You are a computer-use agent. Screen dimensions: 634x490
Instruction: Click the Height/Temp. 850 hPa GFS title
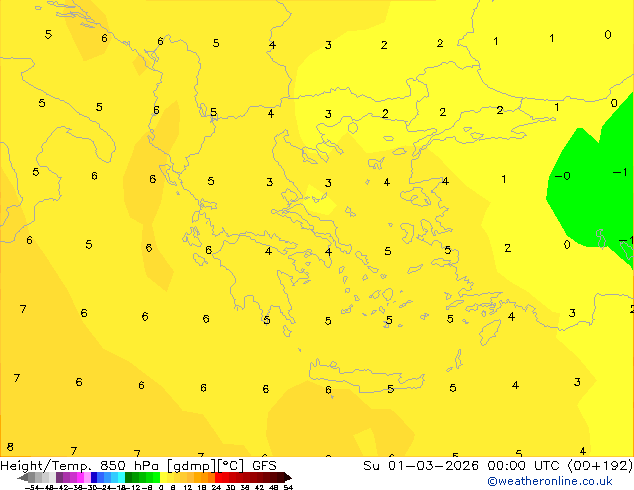coord(138,465)
